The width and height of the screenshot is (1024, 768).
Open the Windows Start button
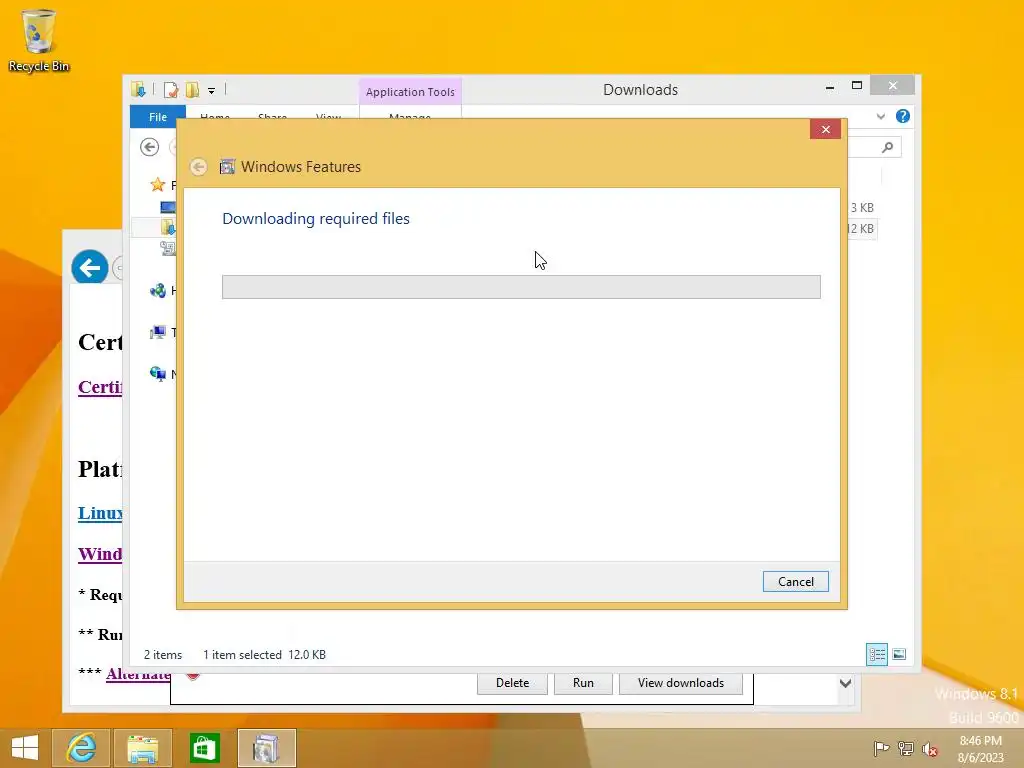pyautogui.click(x=25, y=748)
